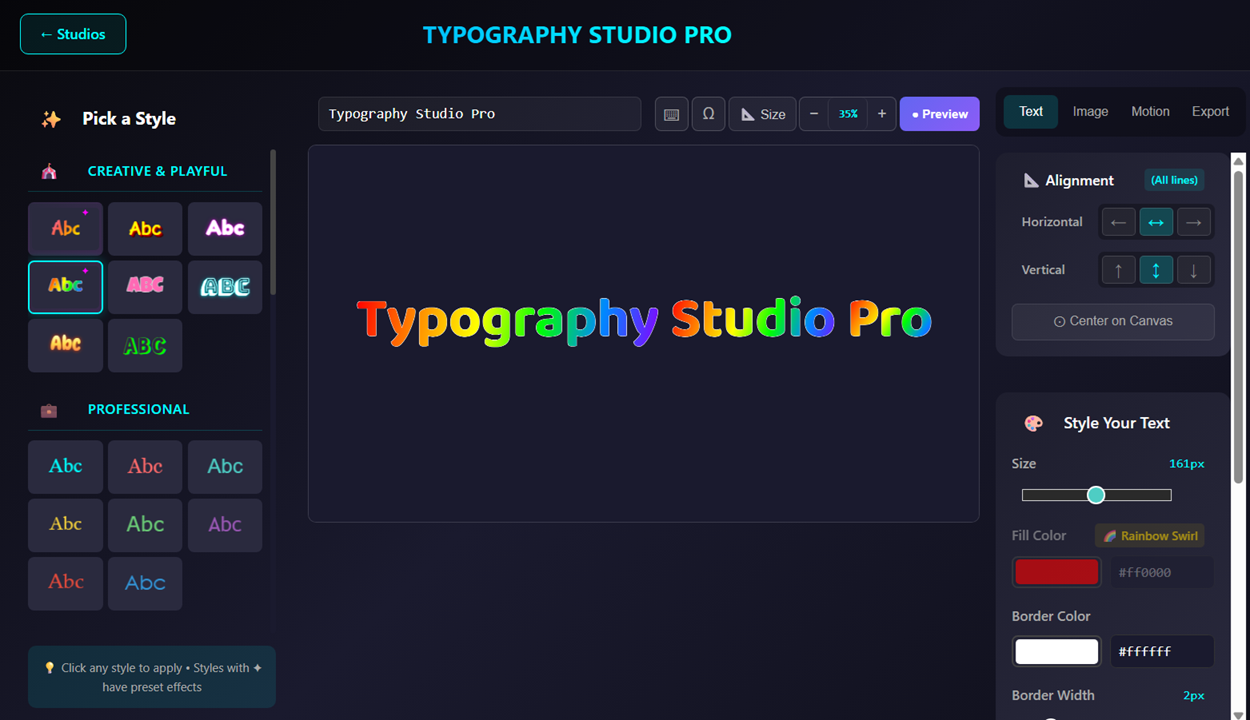Click the zoom out minus button

pos(814,114)
